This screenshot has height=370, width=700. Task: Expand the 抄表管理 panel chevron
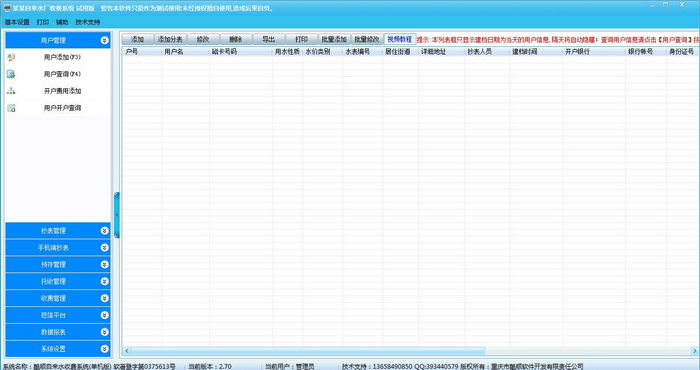pyautogui.click(x=104, y=231)
